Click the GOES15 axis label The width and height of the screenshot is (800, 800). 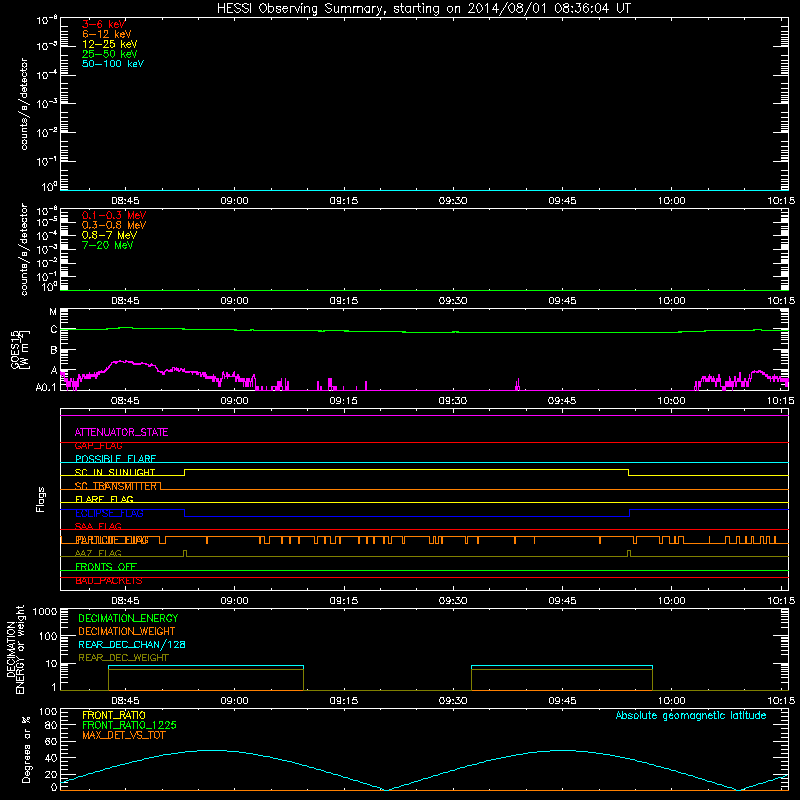(x=20, y=349)
